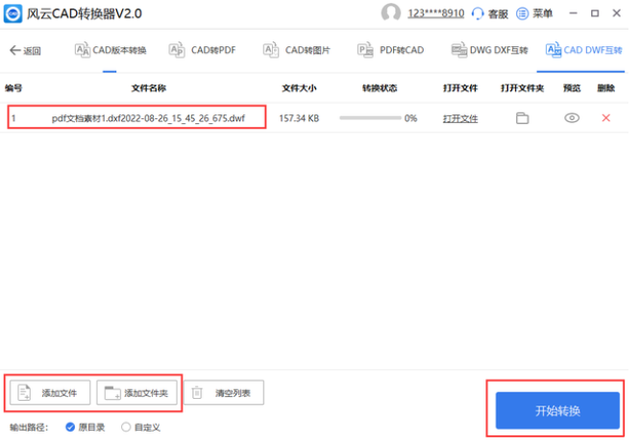
Task: Click the 157.34 KB file size cell
Action: [299, 118]
